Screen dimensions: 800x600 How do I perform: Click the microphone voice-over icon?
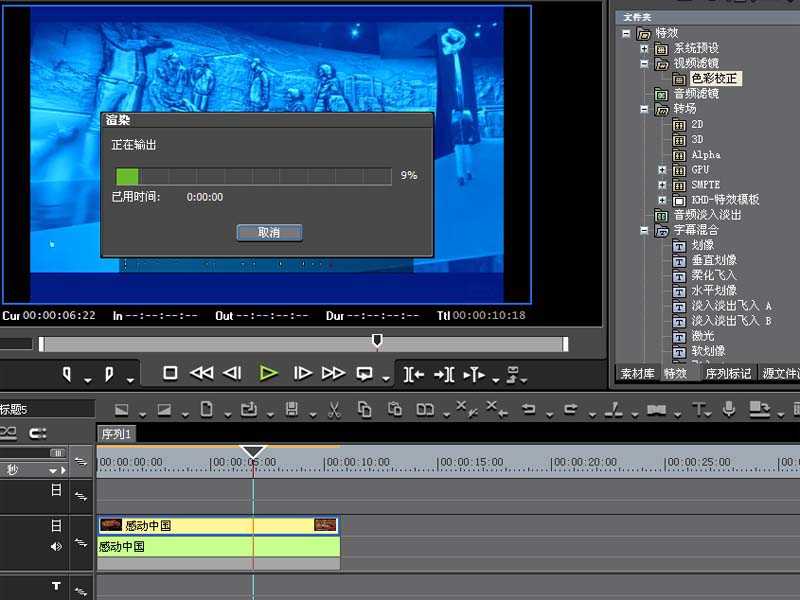[x=729, y=409]
